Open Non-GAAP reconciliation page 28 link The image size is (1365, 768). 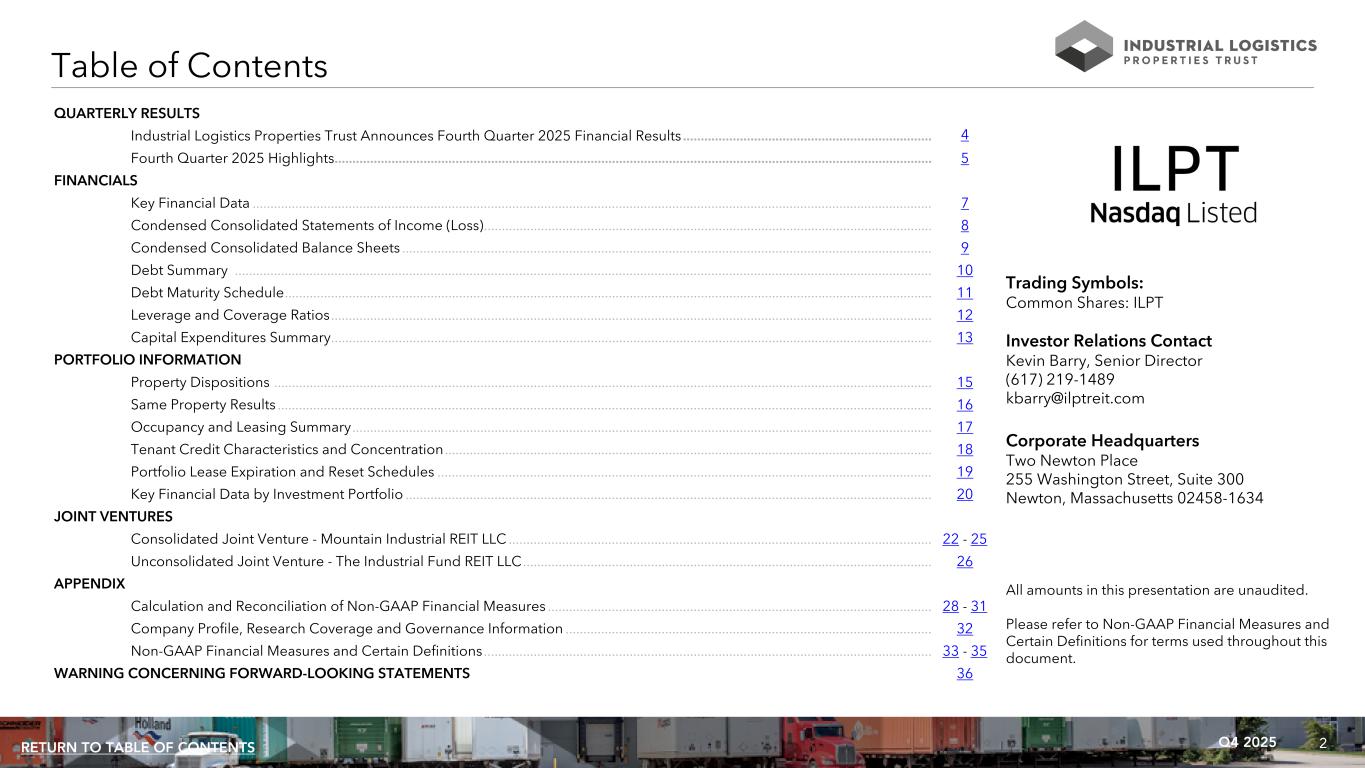coord(950,607)
